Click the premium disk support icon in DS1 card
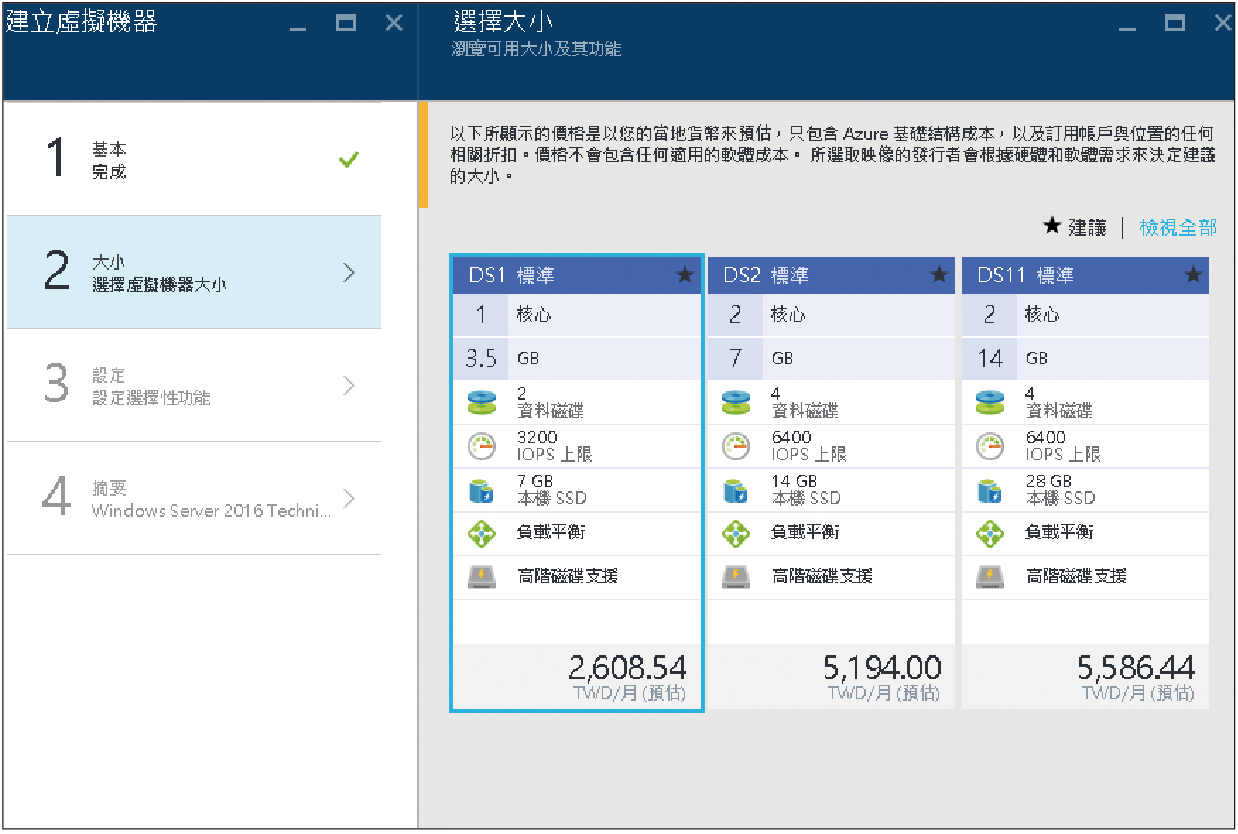The height and width of the screenshot is (834, 1238). tap(482, 576)
